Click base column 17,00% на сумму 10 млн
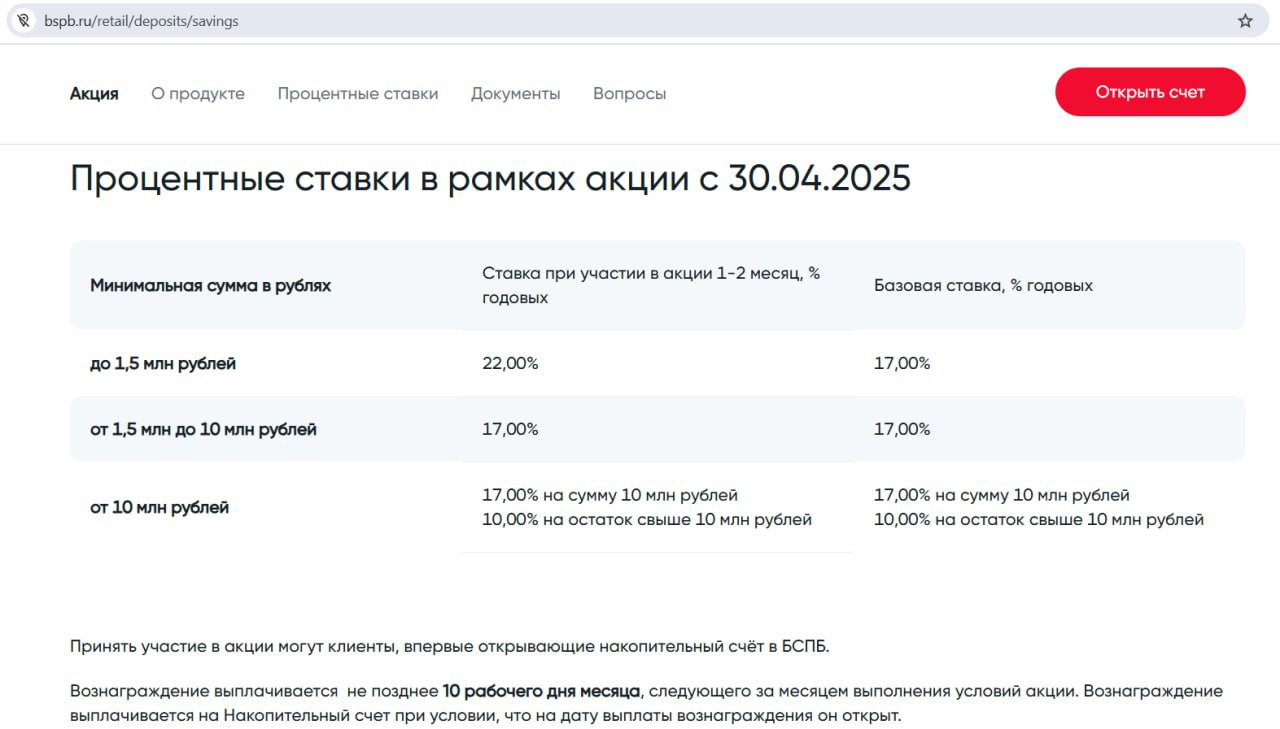This screenshot has height=729, width=1280. [x=1002, y=495]
